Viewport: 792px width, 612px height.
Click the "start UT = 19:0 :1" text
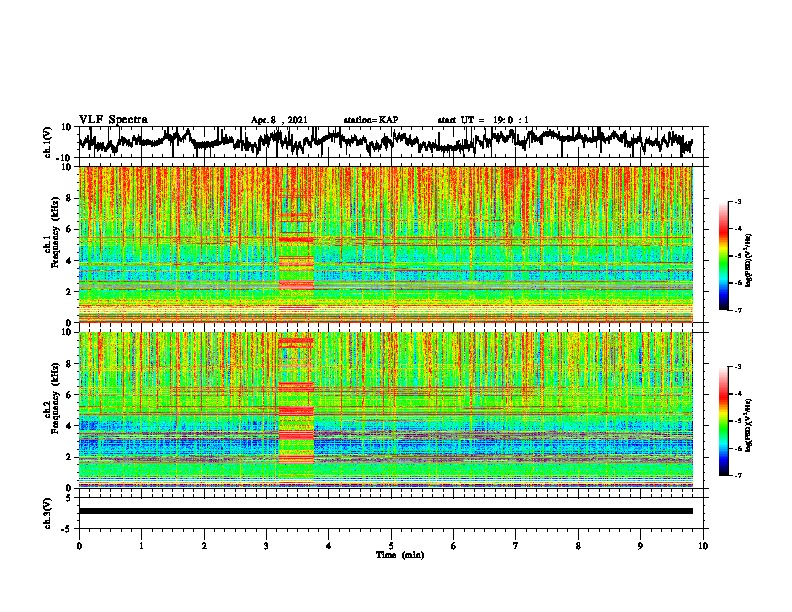click(x=483, y=120)
